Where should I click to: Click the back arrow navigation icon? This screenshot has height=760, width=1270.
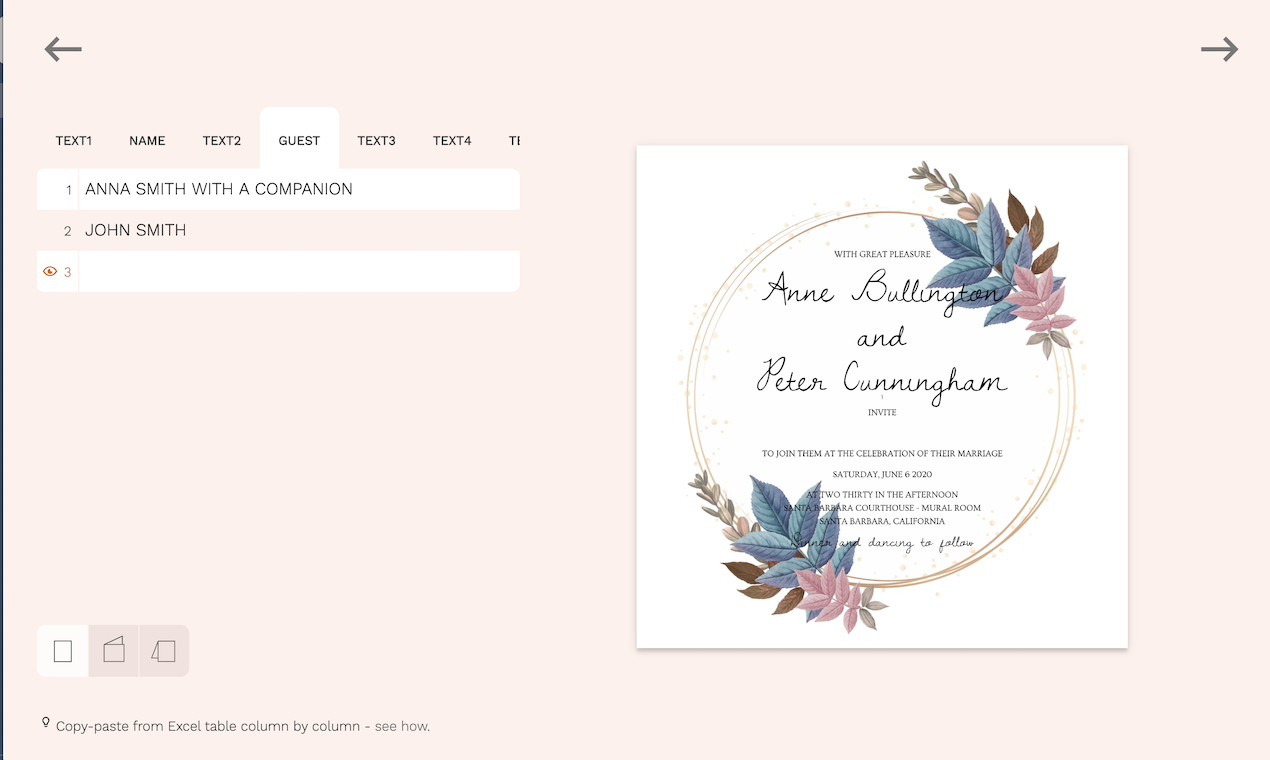pyautogui.click(x=62, y=48)
